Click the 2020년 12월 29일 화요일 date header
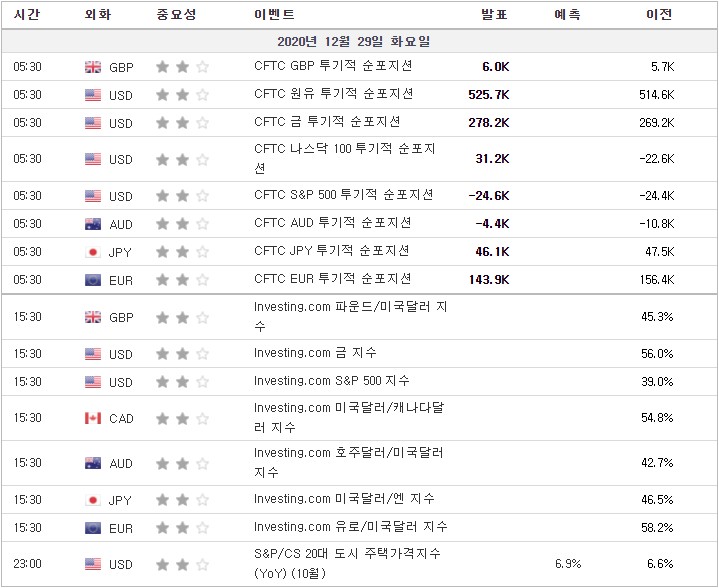 coord(354,42)
